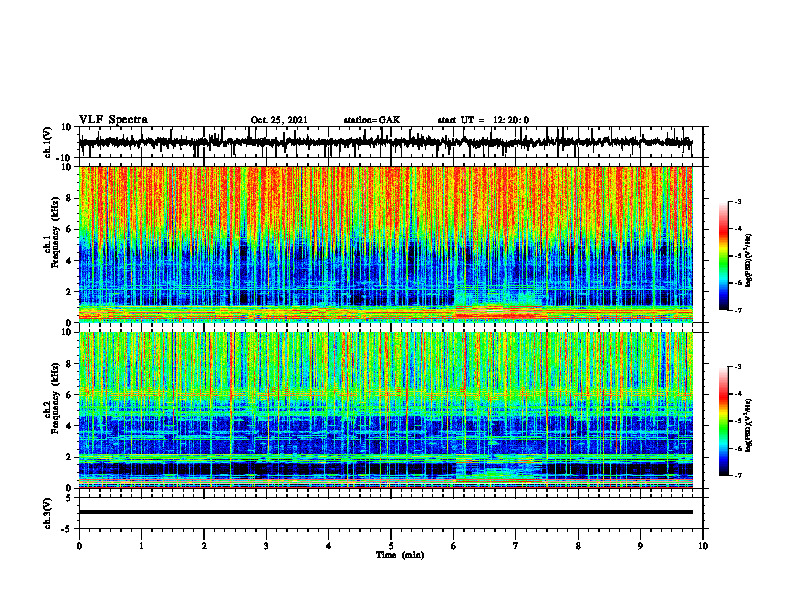Click the log(PSD) label beside ch.1 colorbar
This screenshot has width=792, height=612.
point(749,260)
